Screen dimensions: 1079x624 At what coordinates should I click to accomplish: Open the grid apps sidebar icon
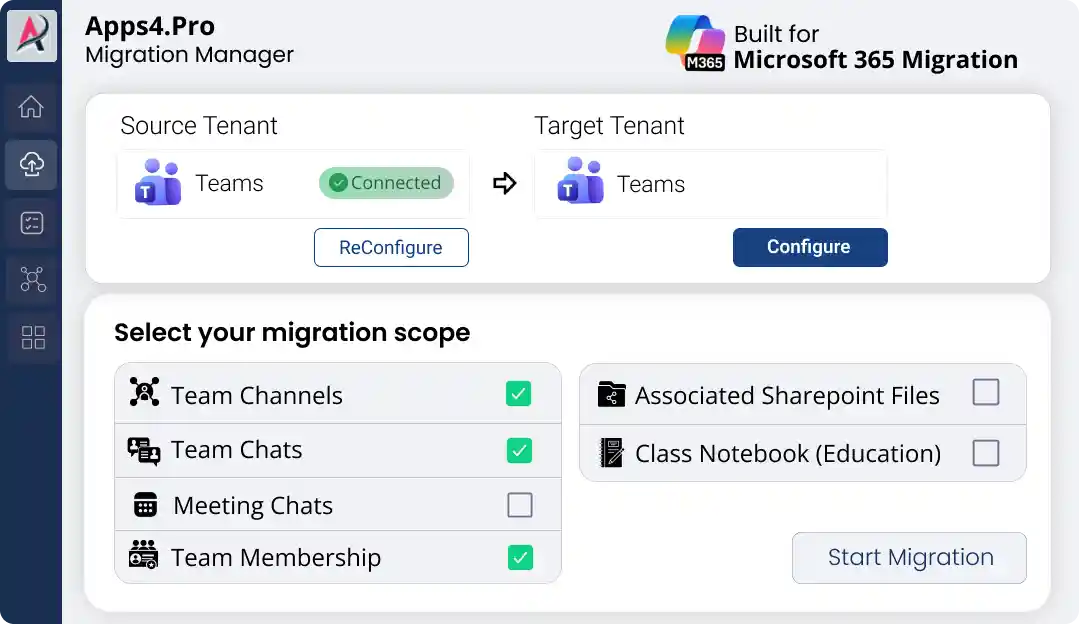(33, 337)
